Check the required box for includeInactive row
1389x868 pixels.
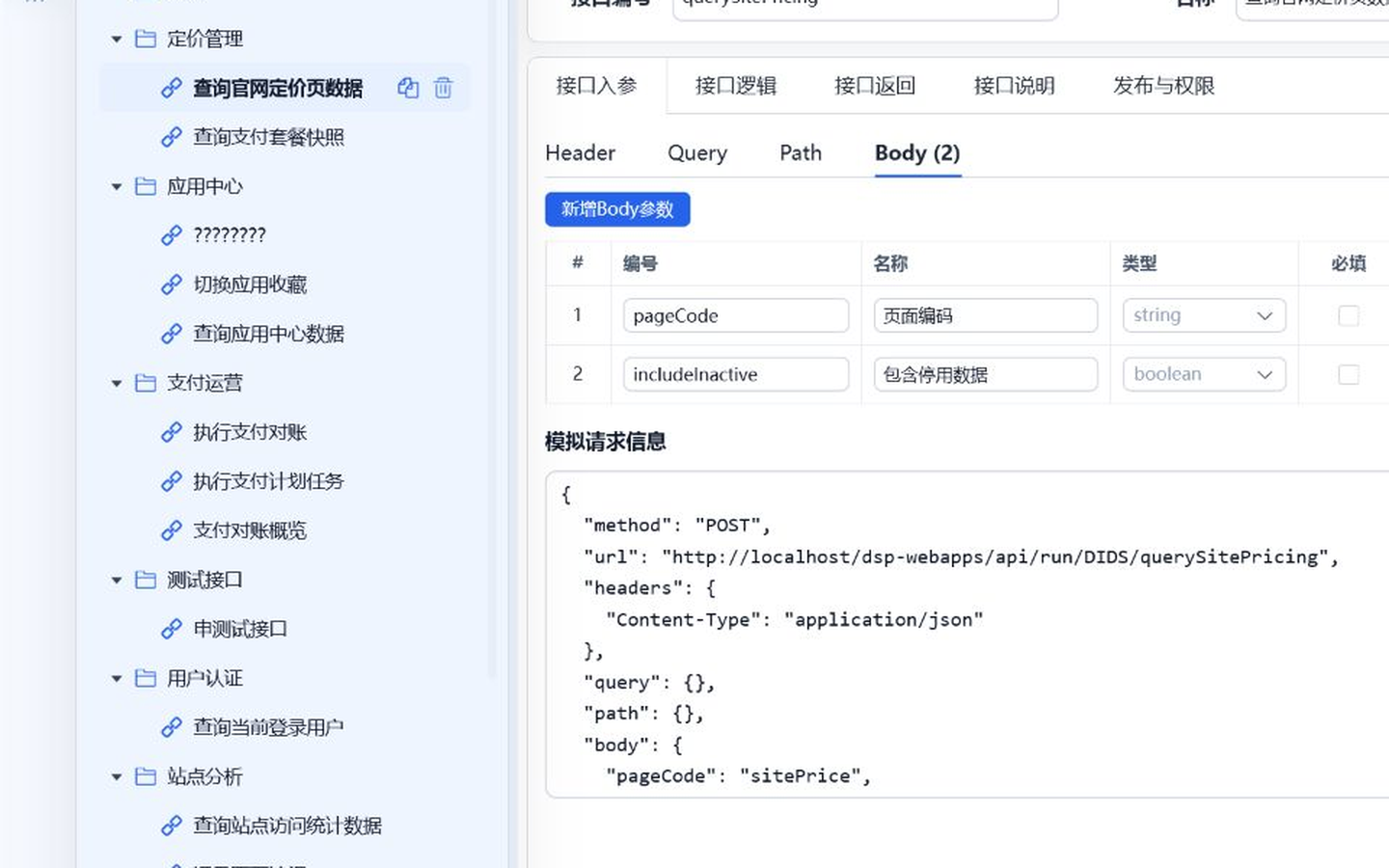coord(1348,374)
